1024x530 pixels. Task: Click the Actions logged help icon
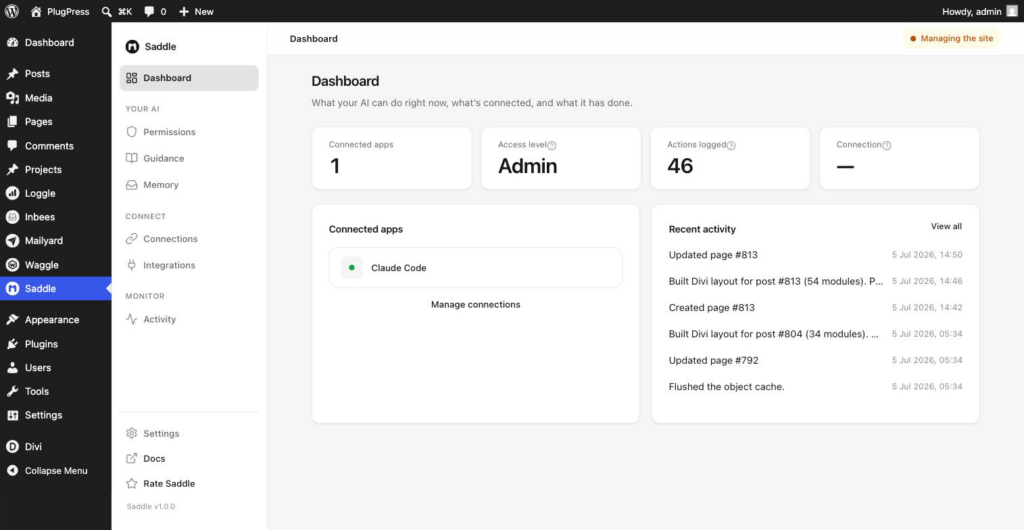coord(731,146)
